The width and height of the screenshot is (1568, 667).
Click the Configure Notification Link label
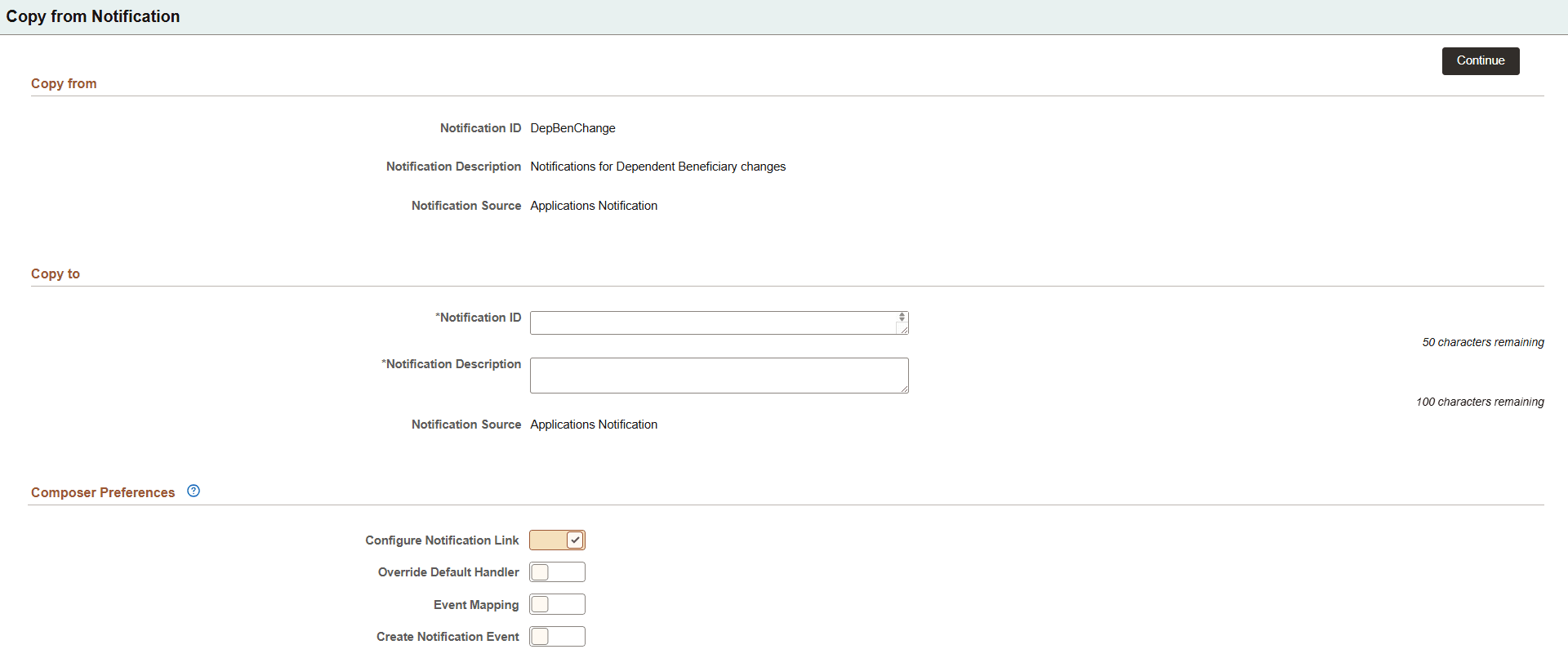[x=442, y=540]
